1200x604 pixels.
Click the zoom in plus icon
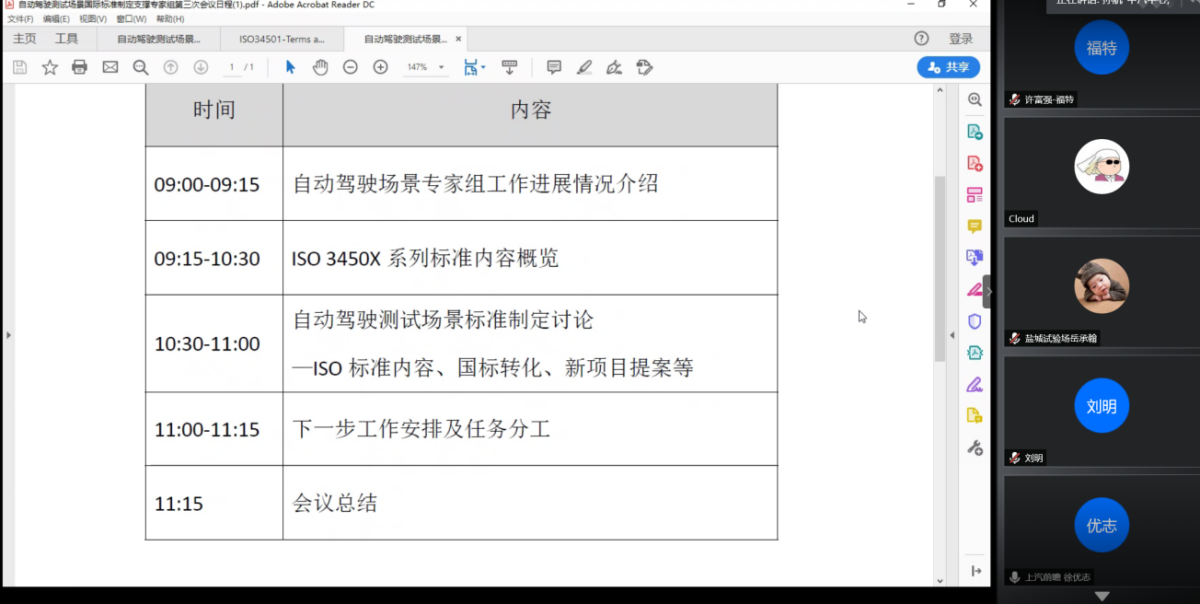[380, 67]
